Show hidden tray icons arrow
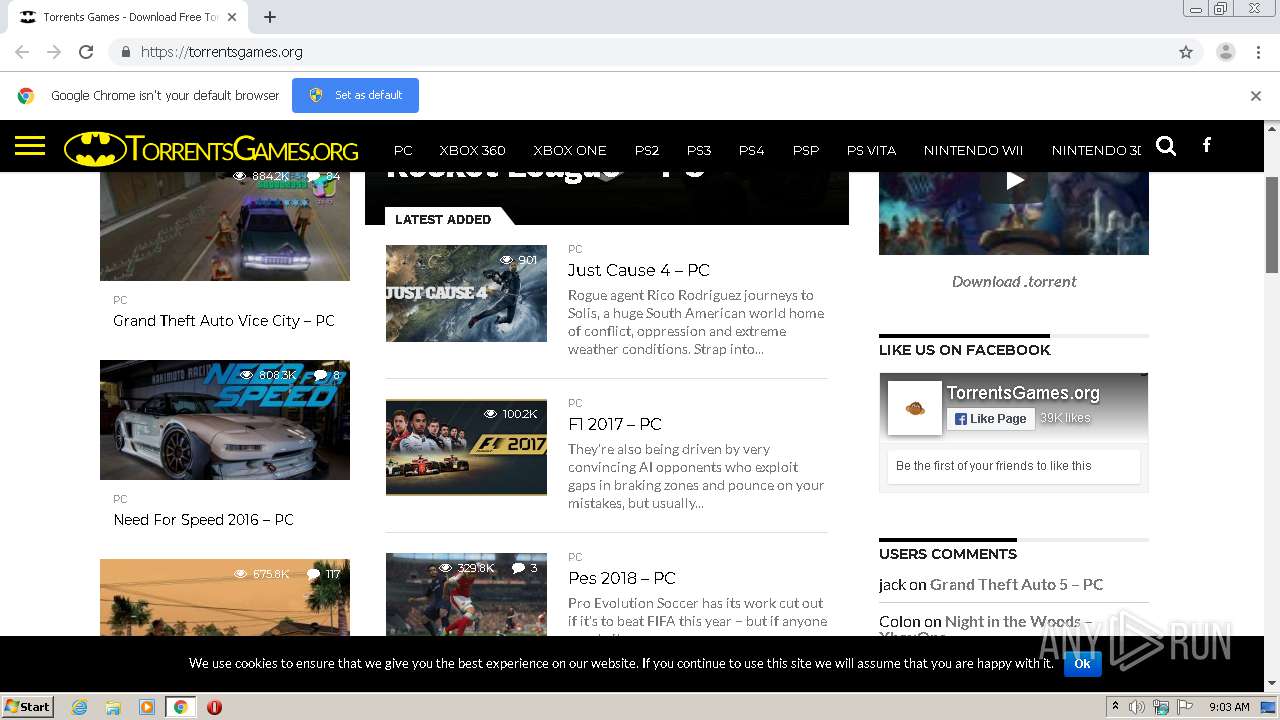The image size is (1280, 720). [x=1114, y=707]
